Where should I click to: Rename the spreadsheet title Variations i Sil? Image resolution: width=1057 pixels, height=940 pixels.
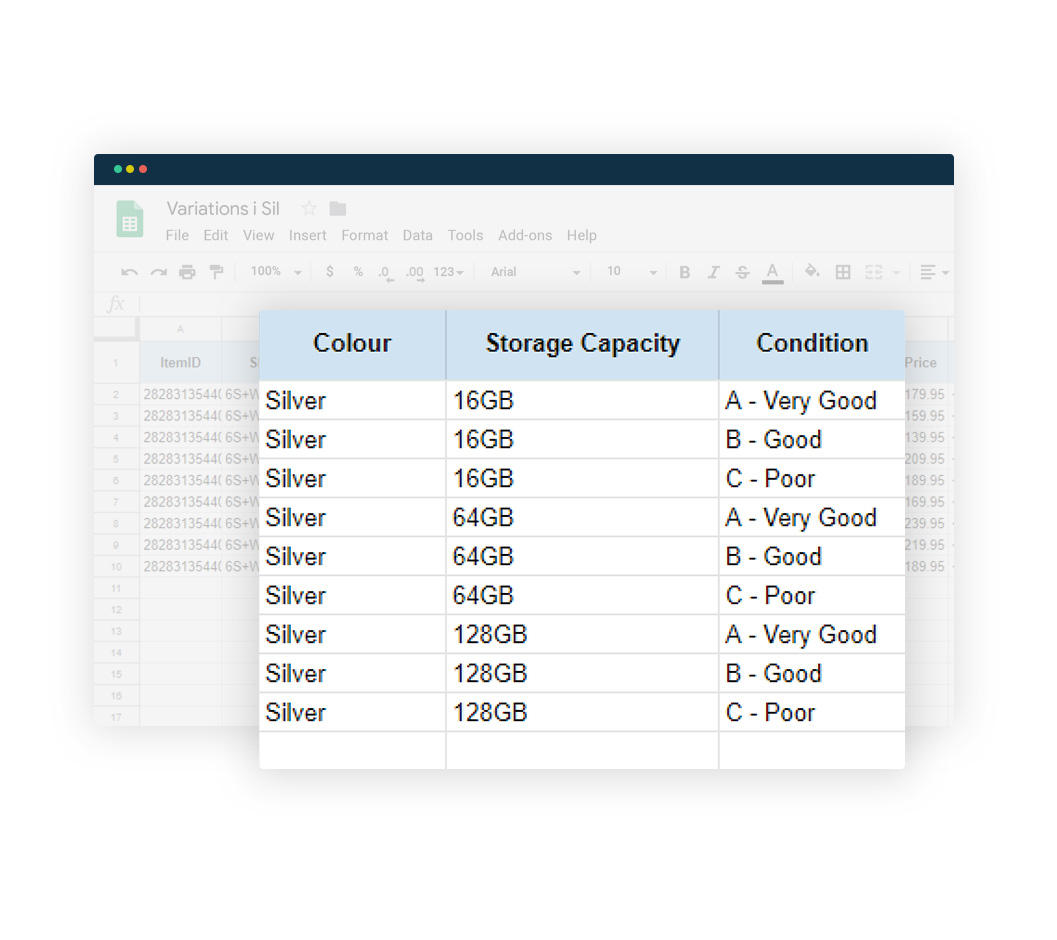[222, 209]
